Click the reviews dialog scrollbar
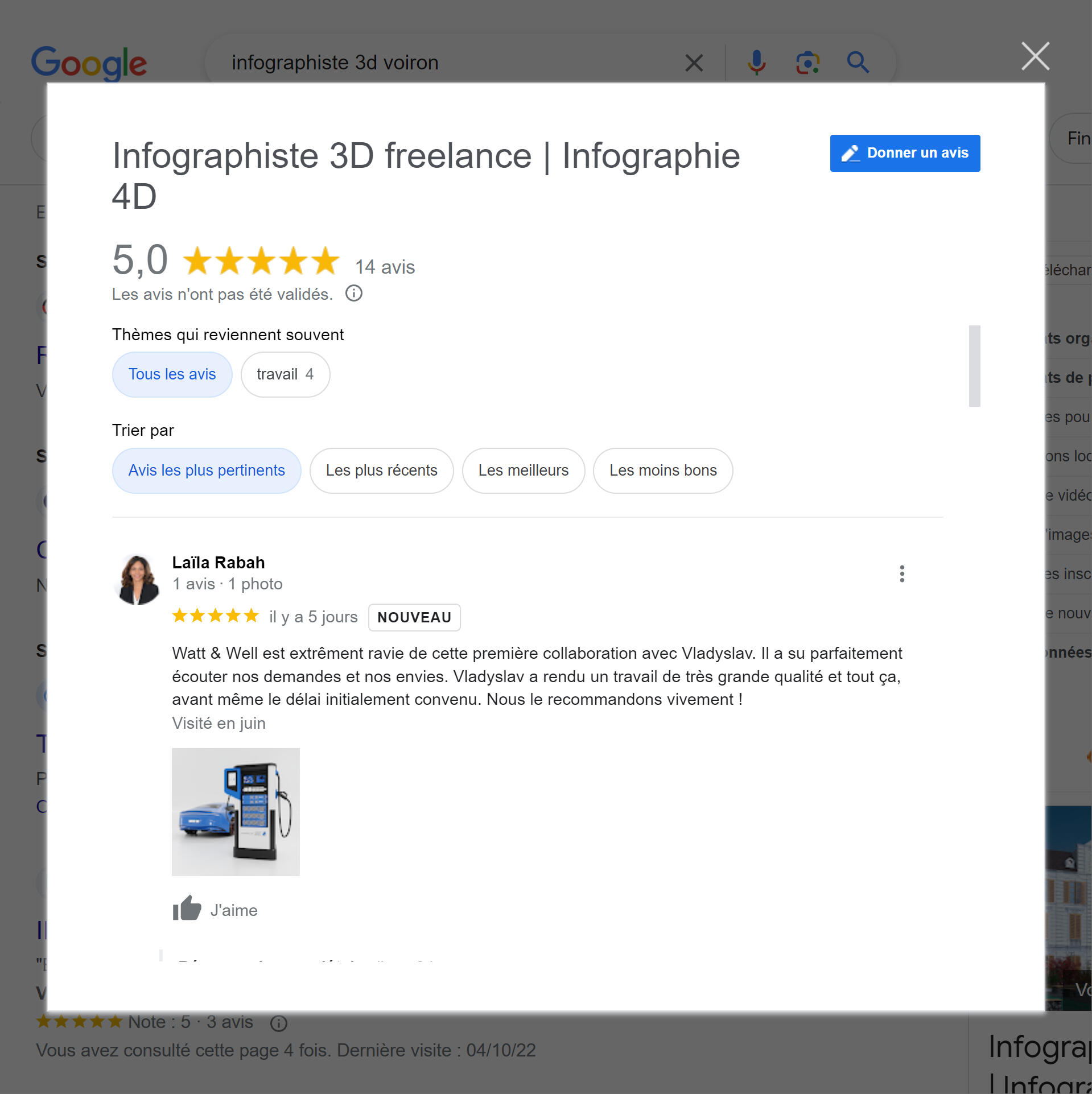The width and height of the screenshot is (1092, 1094). (974, 366)
